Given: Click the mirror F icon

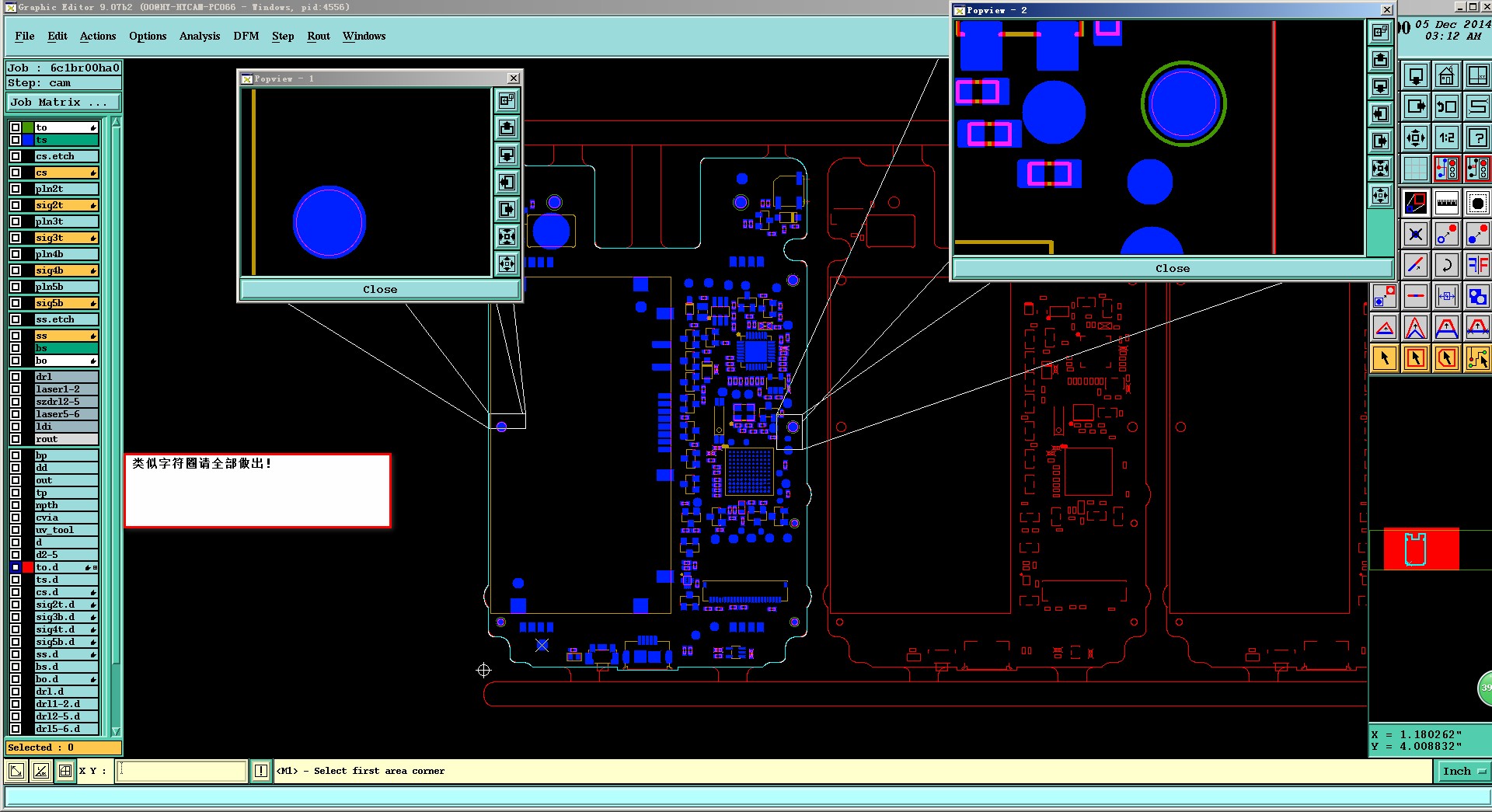Looking at the screenshot, I should (1476, 265).
